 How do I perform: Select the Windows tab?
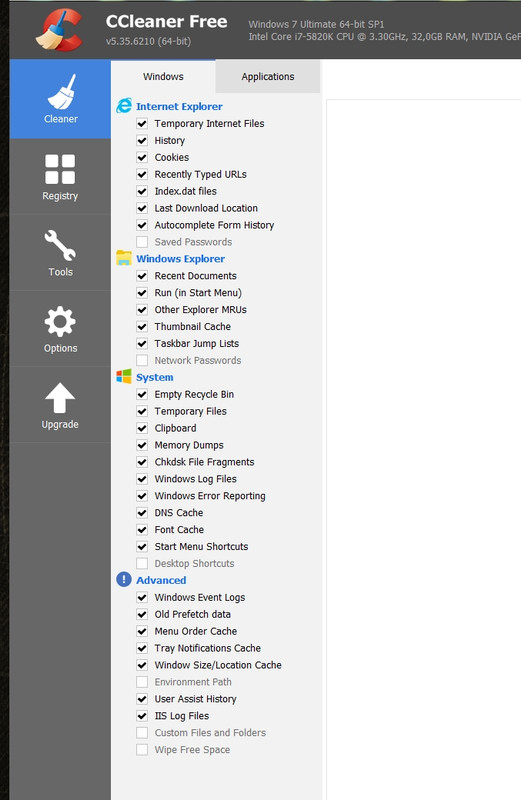tap(163, 77)
